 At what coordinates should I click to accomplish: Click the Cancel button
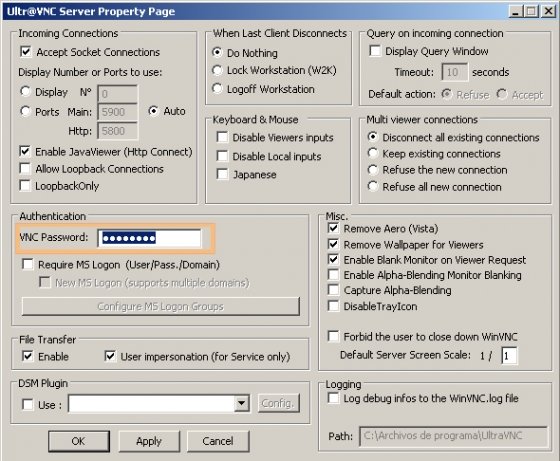point(218,441)
